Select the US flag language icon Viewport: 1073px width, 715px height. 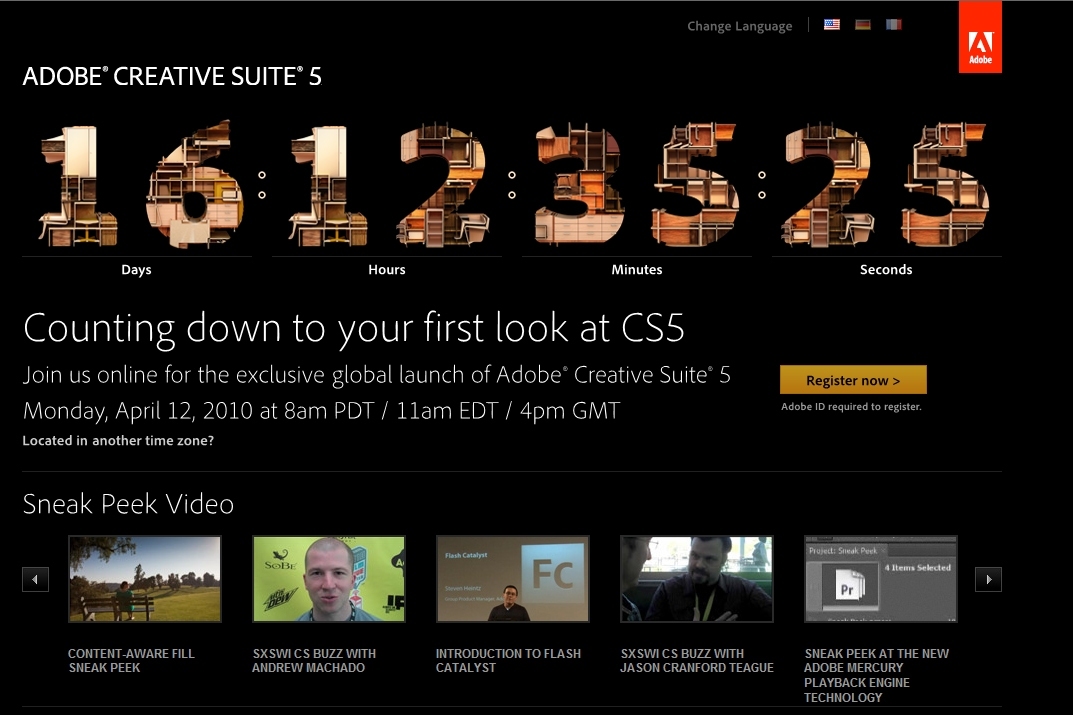[x=831, y=25]
